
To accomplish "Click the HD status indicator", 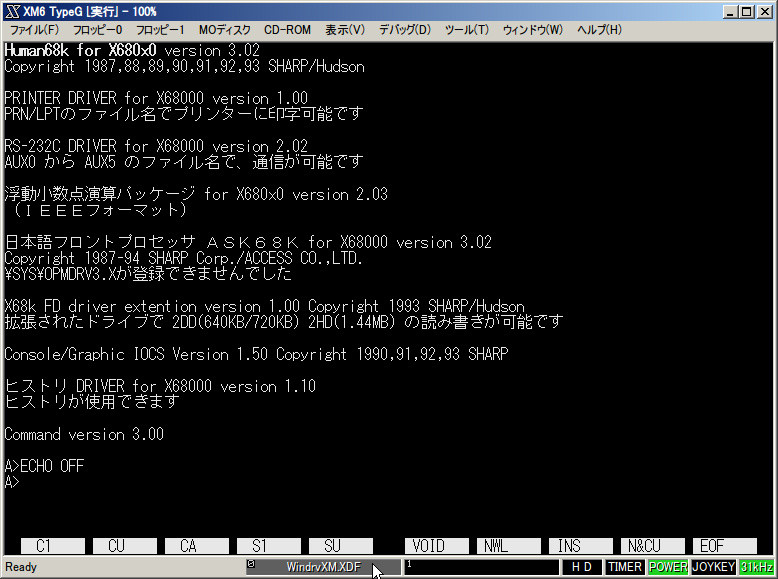I will point(582,567).
